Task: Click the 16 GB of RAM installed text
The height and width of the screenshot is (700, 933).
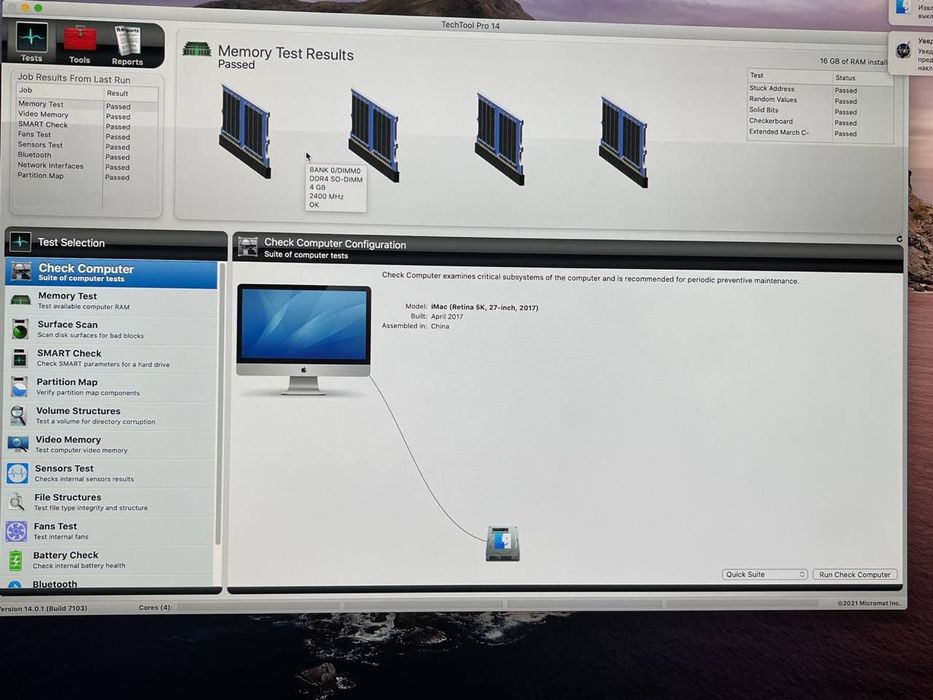Action: (x=853, y=61)
